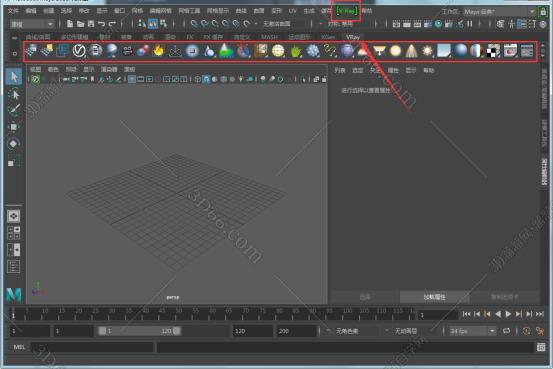Pick the Lasso select tool
The image size is (553, 369).
tap(14, 94)
